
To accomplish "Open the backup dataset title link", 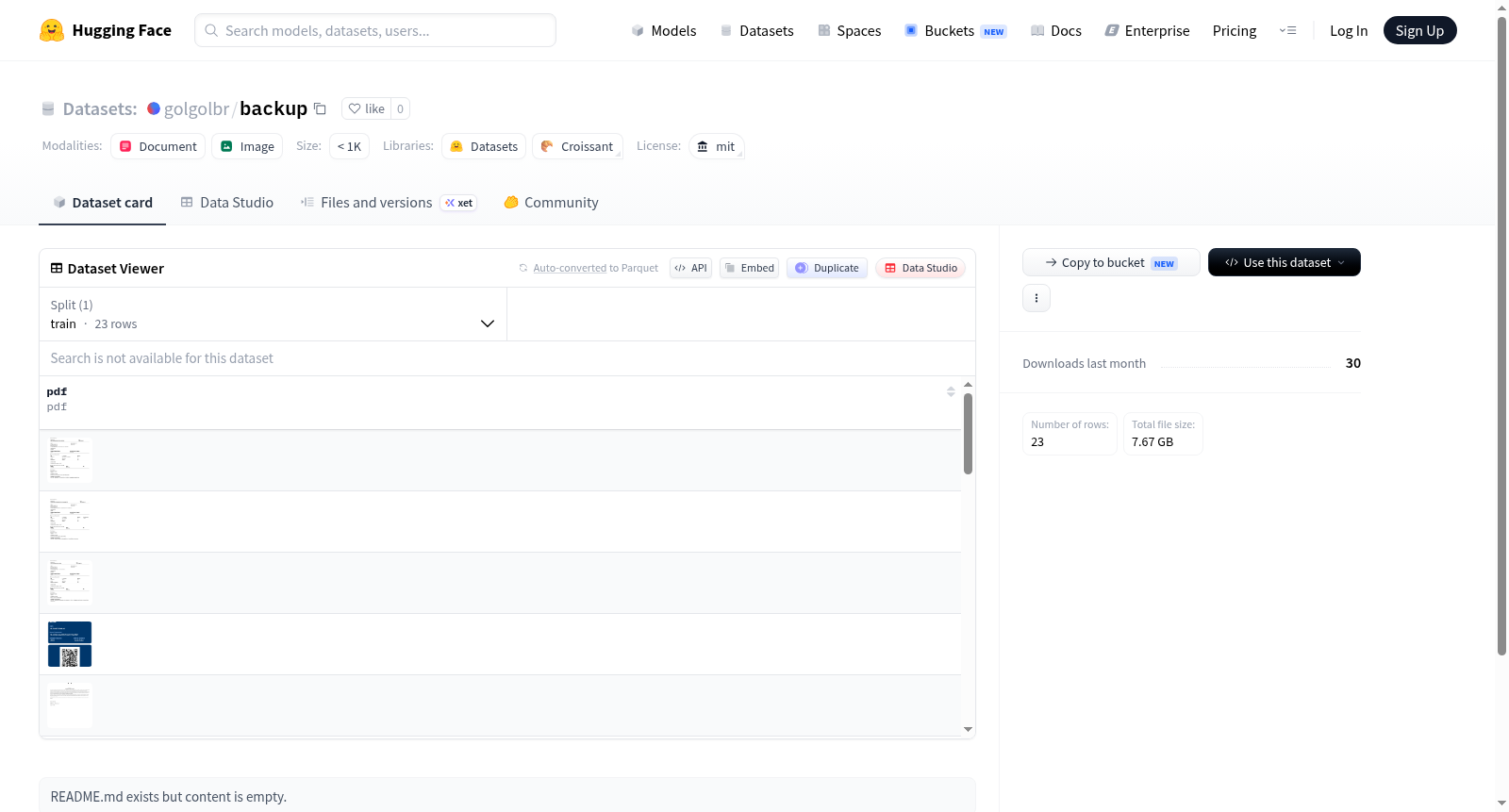I will click(274, 108).
